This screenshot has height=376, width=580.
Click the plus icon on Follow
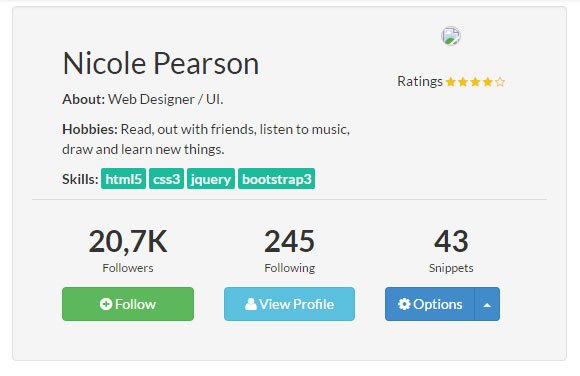point(106,304)
